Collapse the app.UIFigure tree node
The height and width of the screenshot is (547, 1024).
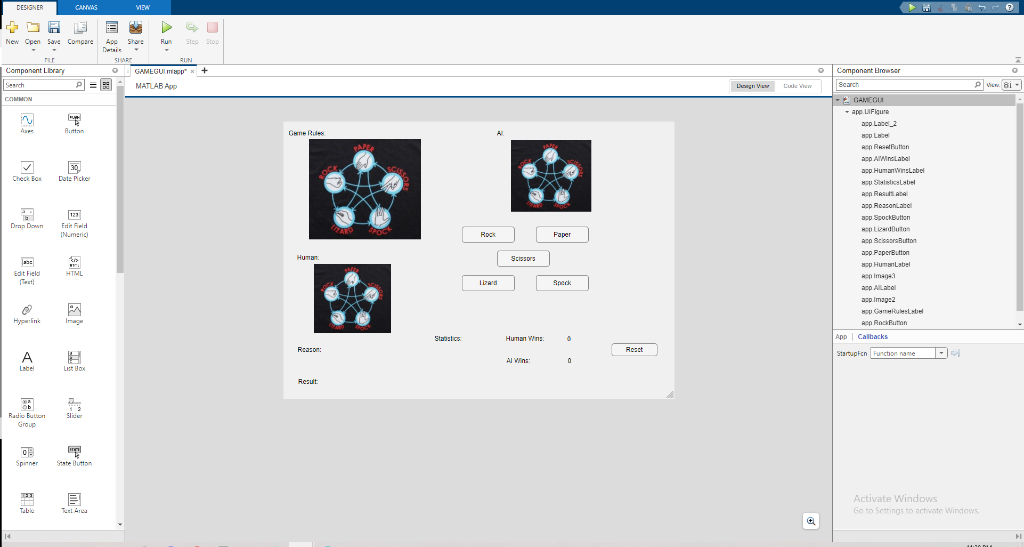[847, 112]
